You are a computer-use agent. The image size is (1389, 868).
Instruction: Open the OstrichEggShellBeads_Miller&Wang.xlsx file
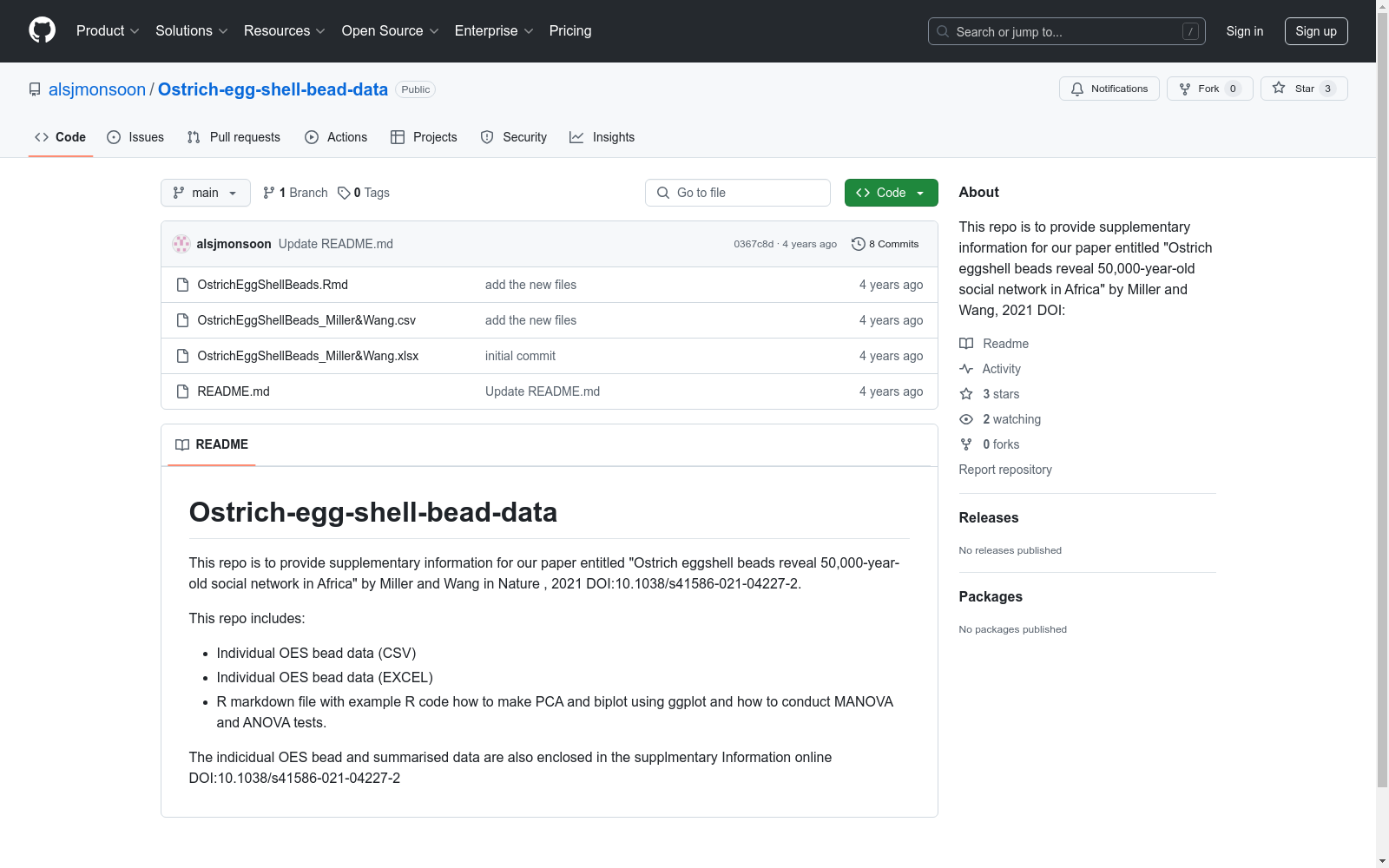[x=308, y=356]
